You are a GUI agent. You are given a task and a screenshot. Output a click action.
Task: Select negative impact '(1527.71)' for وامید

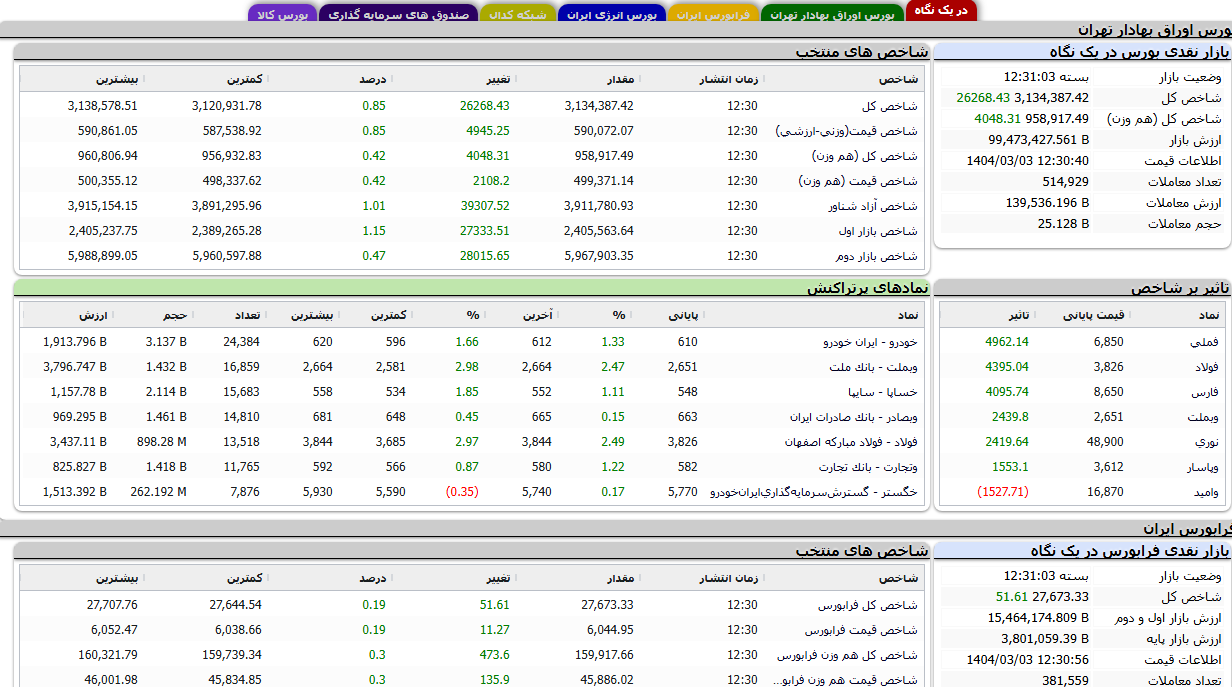1002,492
